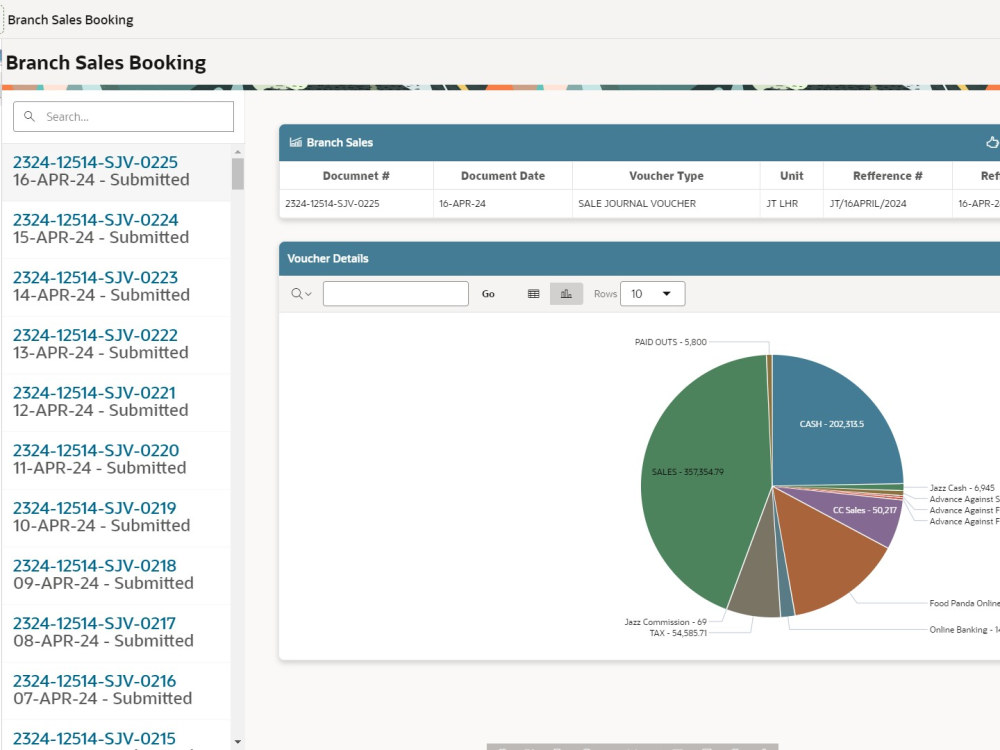Click the Voucher Type column header
This screenshot has width=1000, height=750.
pyautogui.click(x=665, y=175)
